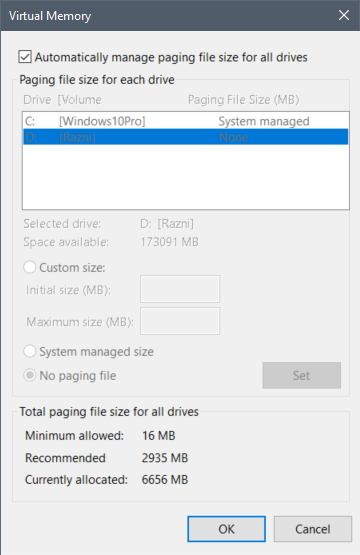The width and height of the screenshot is (360, 555).
Task: Click the Paging File Size (MB) header
Action: click(244, 100)
